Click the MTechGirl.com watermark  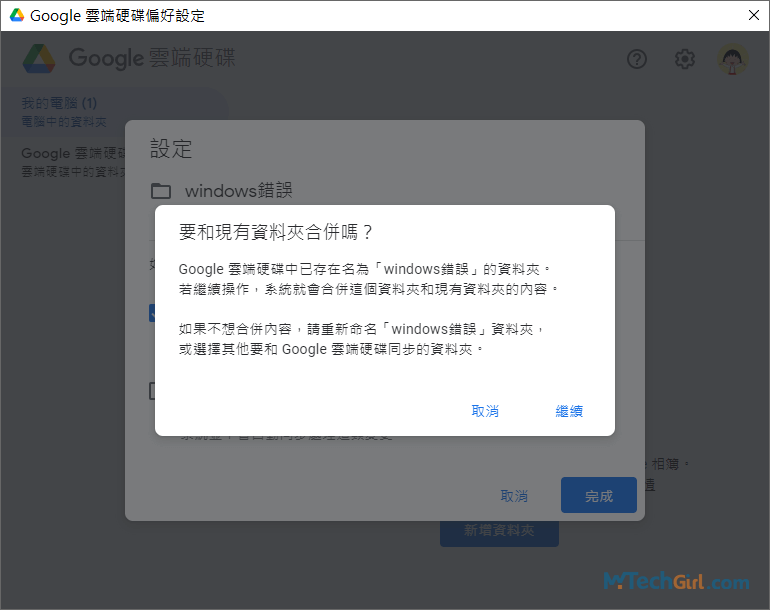(676, 581)
